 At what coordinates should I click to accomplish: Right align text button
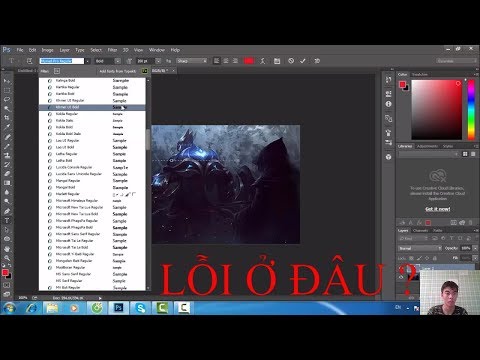[235, 61]
